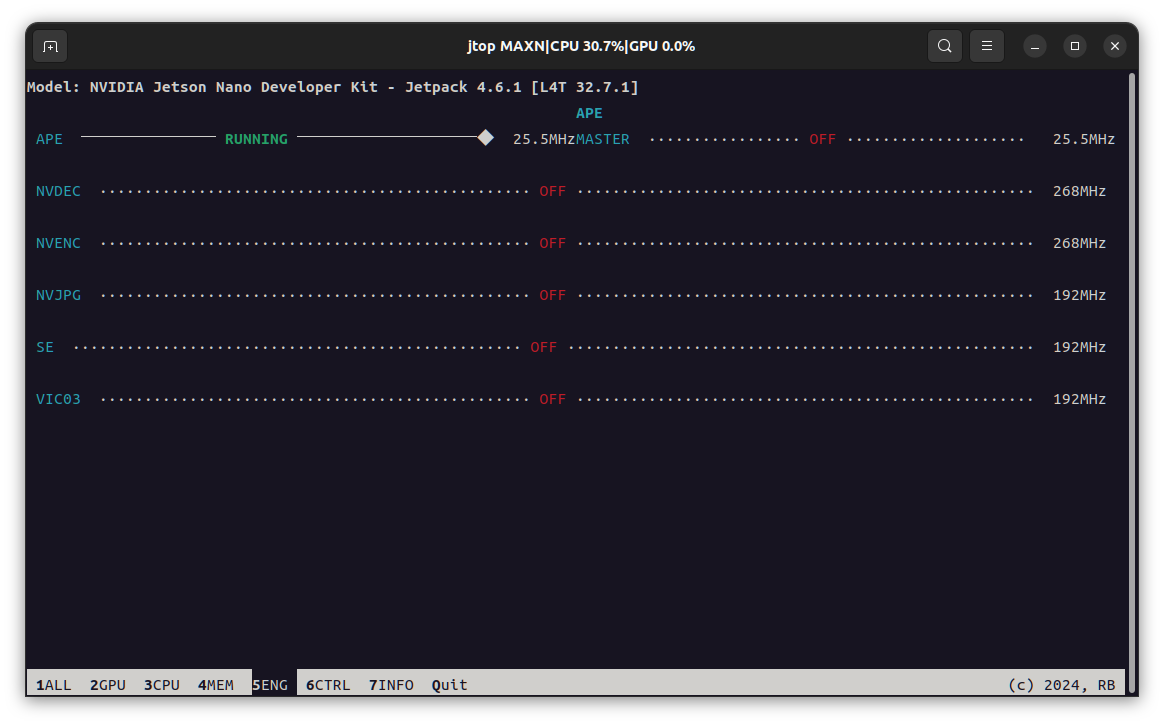Click the NVENC engine label

tap(58, 243)
